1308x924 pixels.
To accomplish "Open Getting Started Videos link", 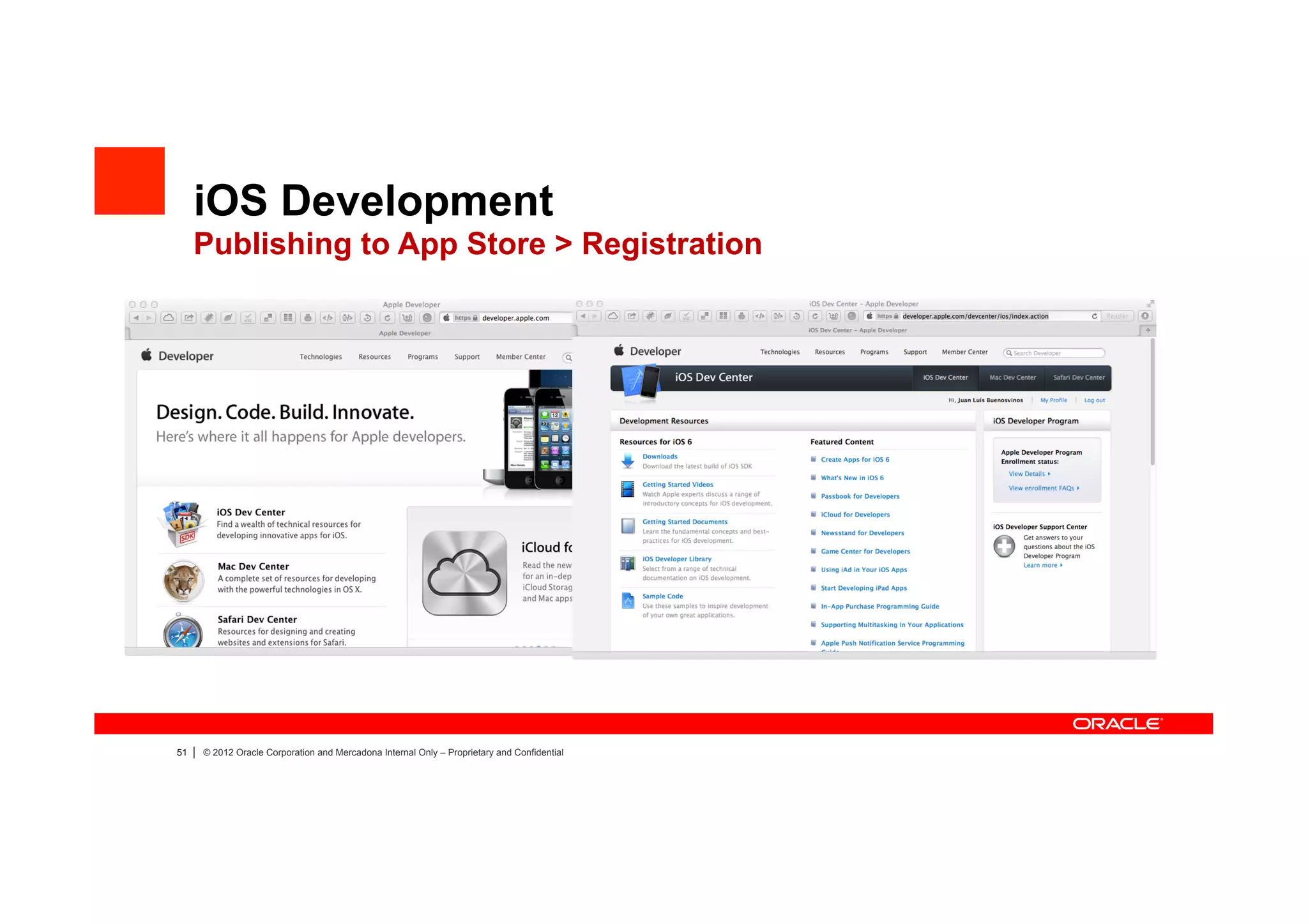I will (x=678, y=485).
